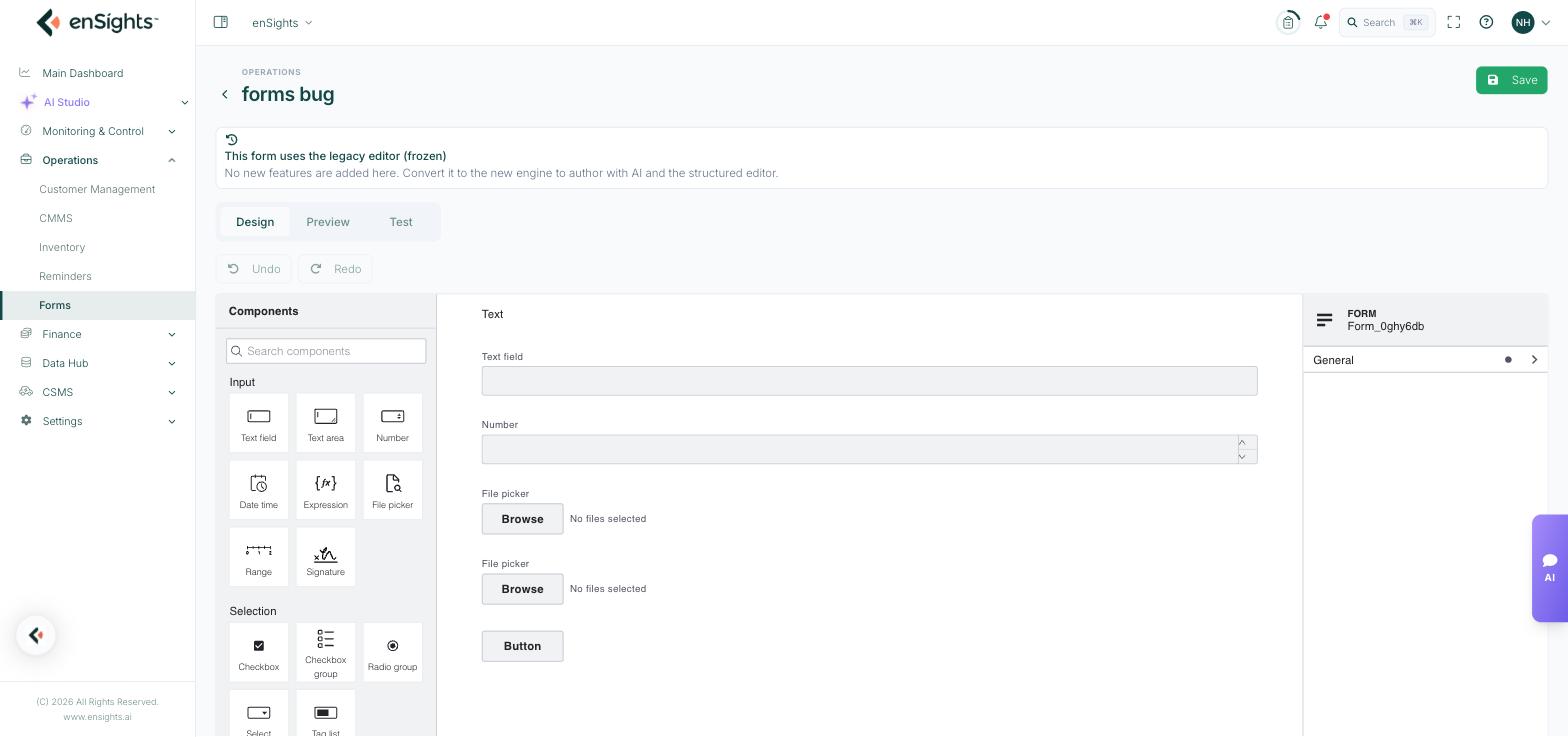Image resolution: width=1568 pixels, height=737 pixels.
Task: Open the help icon
Action: (1486, 22)
